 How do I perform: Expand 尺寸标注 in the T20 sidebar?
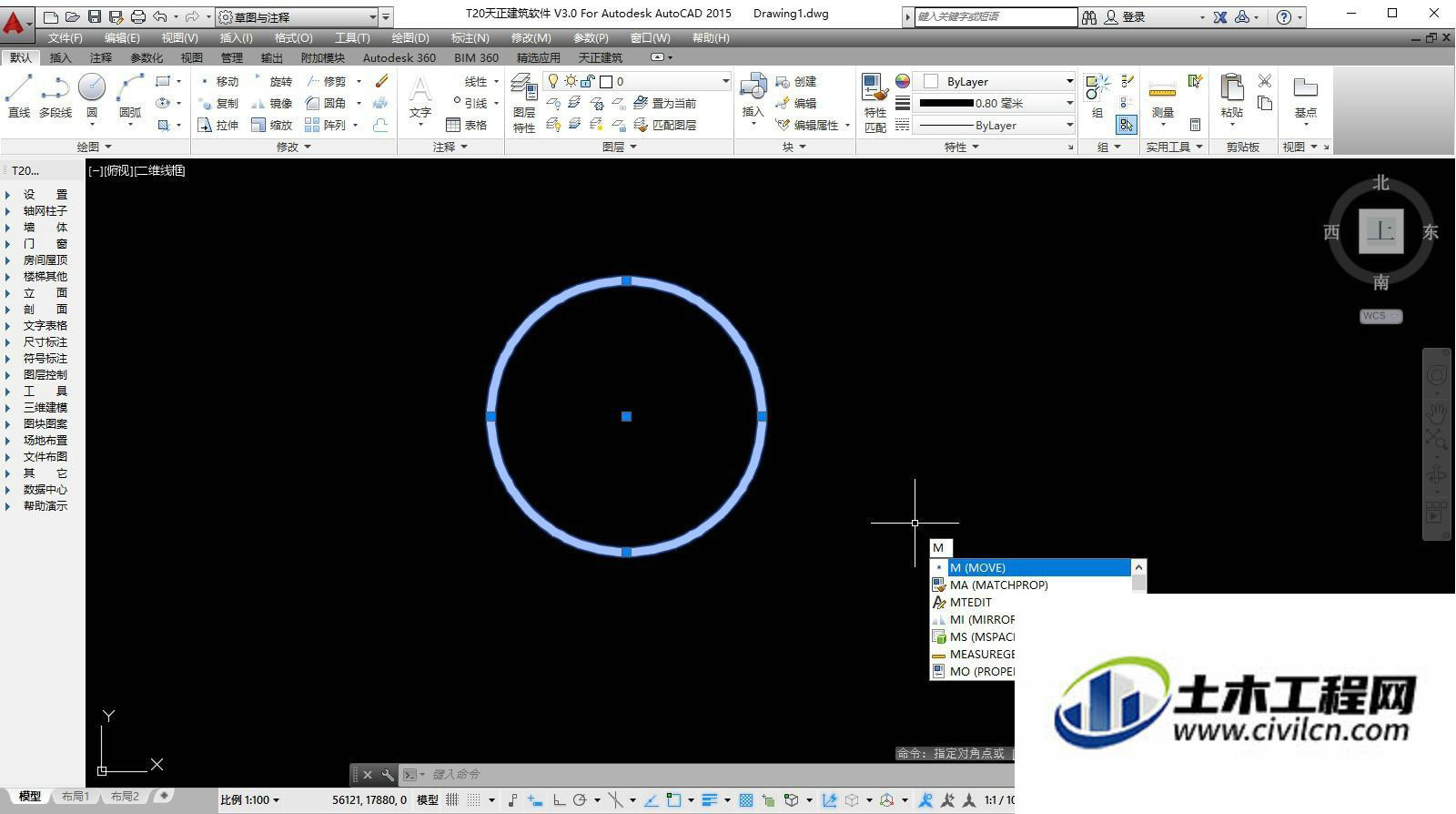(45, 341)
